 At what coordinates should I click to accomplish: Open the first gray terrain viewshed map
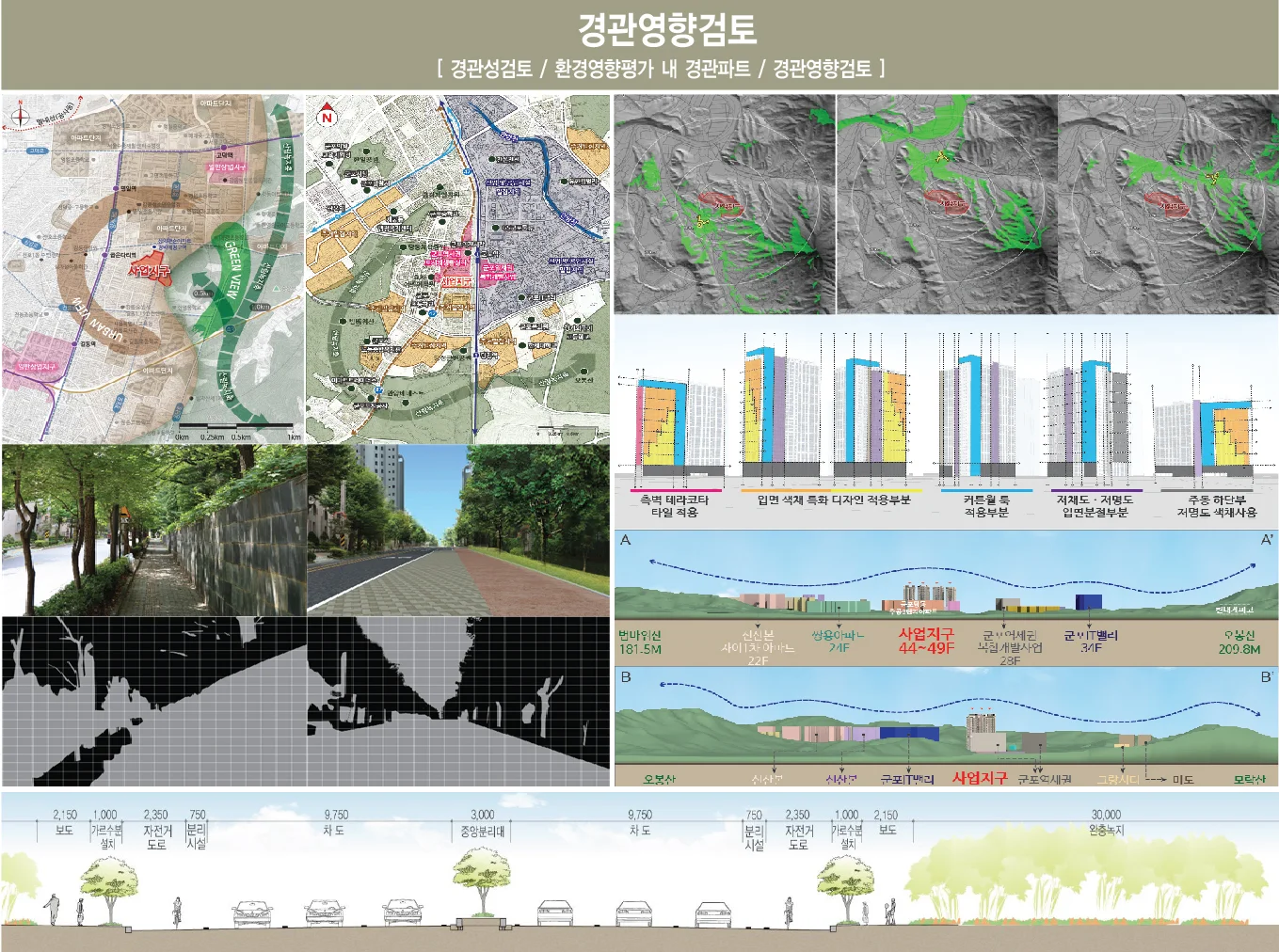725,204
